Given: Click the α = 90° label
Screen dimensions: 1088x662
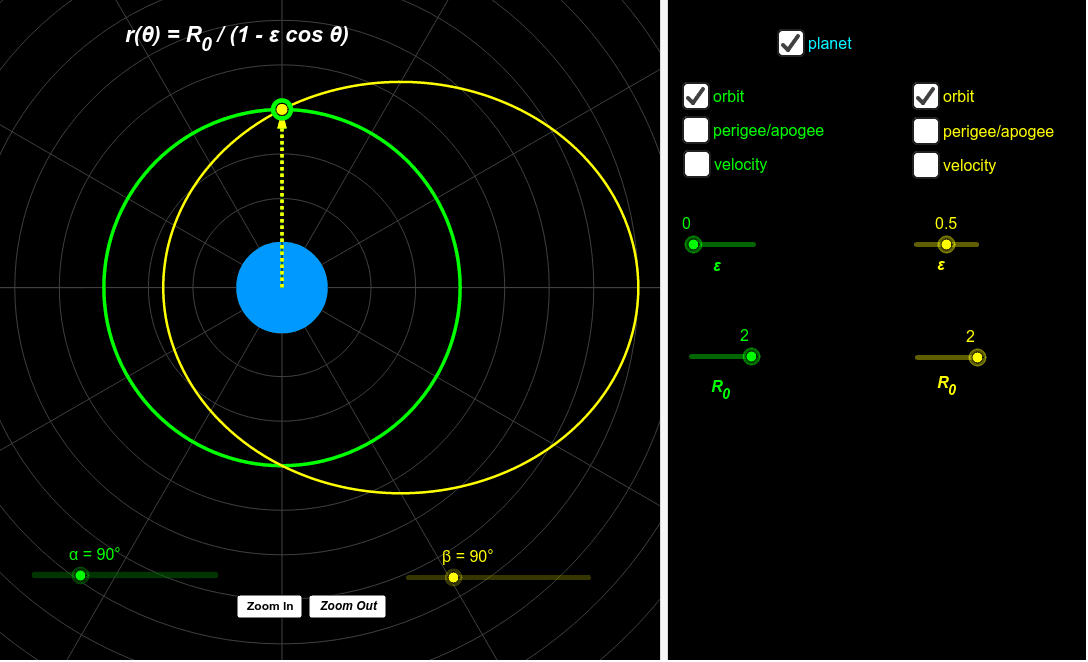Looking at the screenshot, I should click(x=94, y=554).
